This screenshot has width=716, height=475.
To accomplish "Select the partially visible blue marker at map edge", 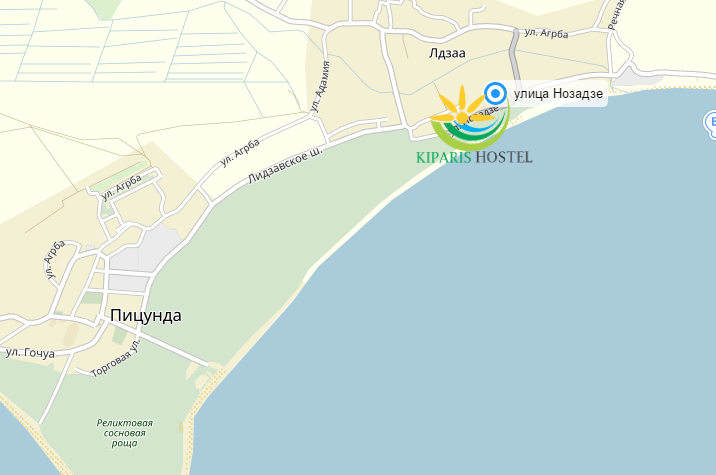I will click(x=711, y=123).
